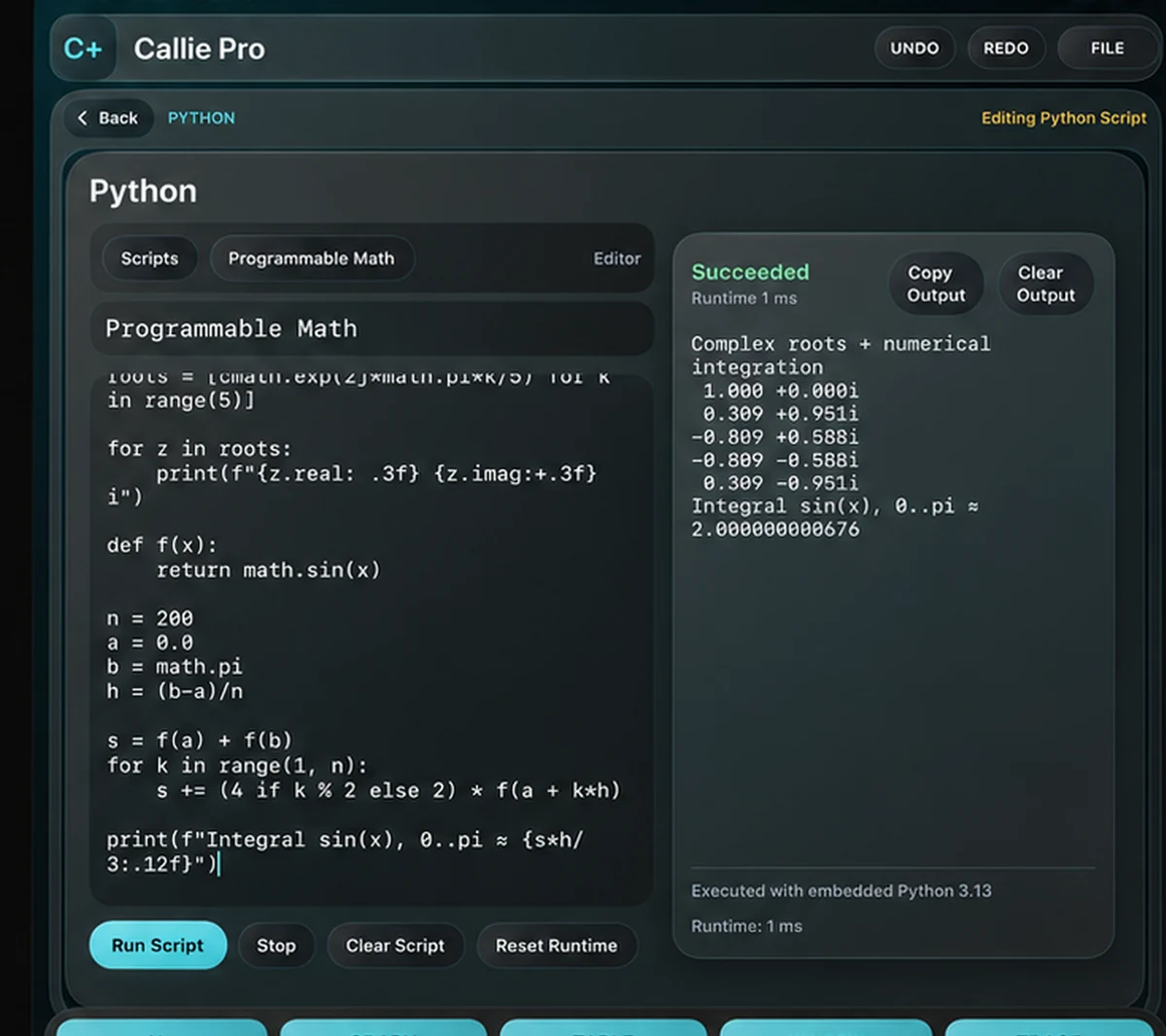Click the 'b = math.pi' code line
Viewport: 1166px width, 1036px height.
pos(175,667)
